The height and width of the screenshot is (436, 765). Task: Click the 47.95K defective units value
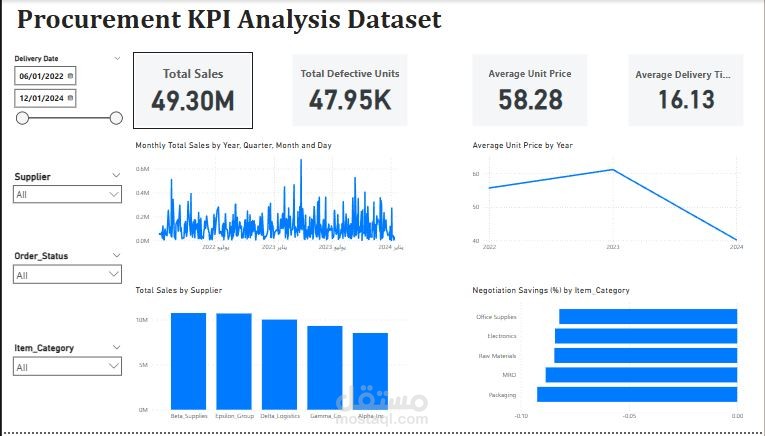click(x=350, y=100)
